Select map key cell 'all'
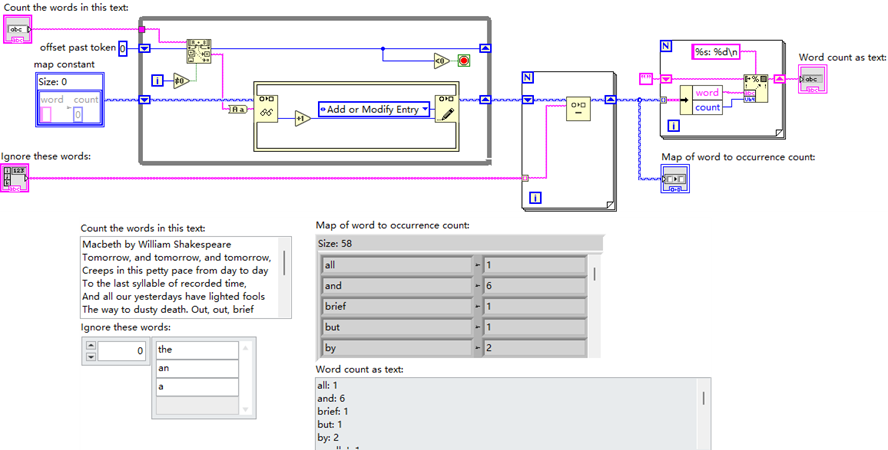The image size is (888, 450). tap(396, 265)
